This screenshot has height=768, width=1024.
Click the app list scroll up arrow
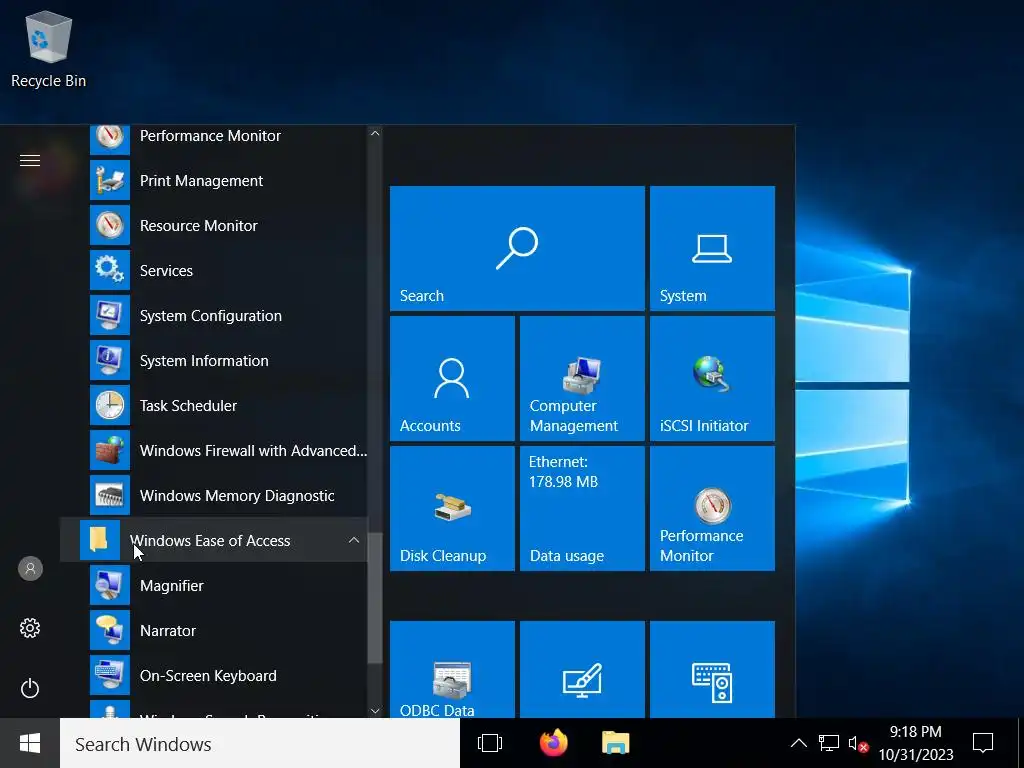(x=375, y=133)
